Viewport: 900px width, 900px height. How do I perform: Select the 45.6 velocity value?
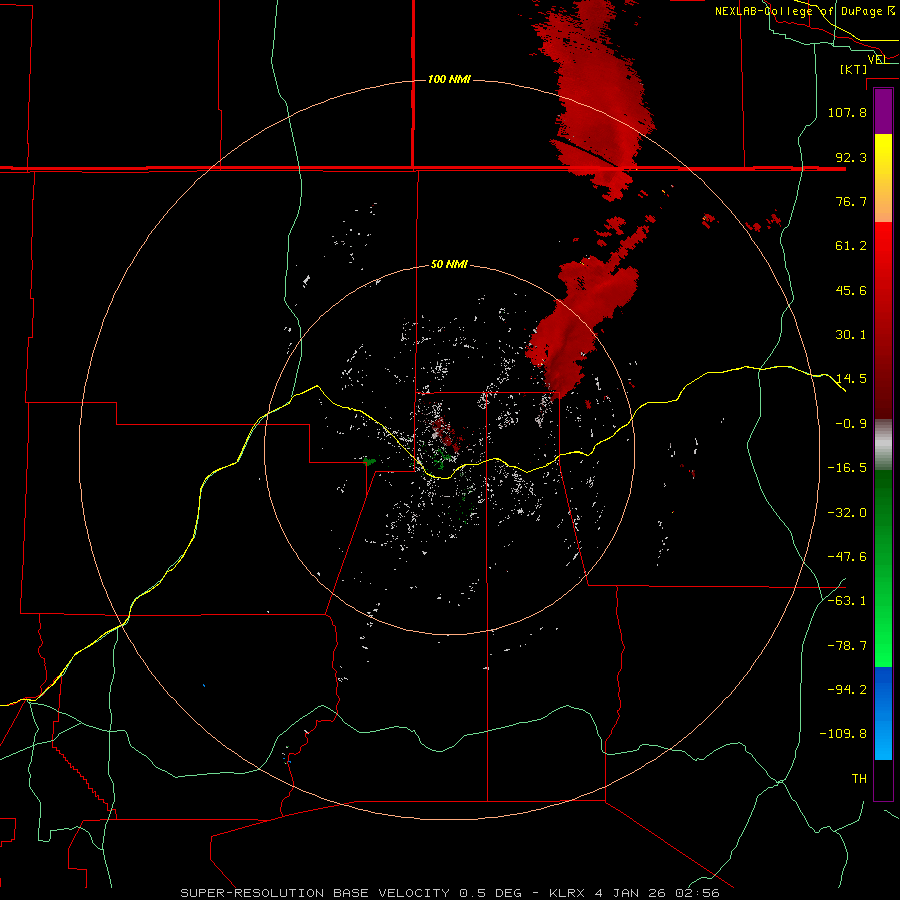[x=851, y=290]
